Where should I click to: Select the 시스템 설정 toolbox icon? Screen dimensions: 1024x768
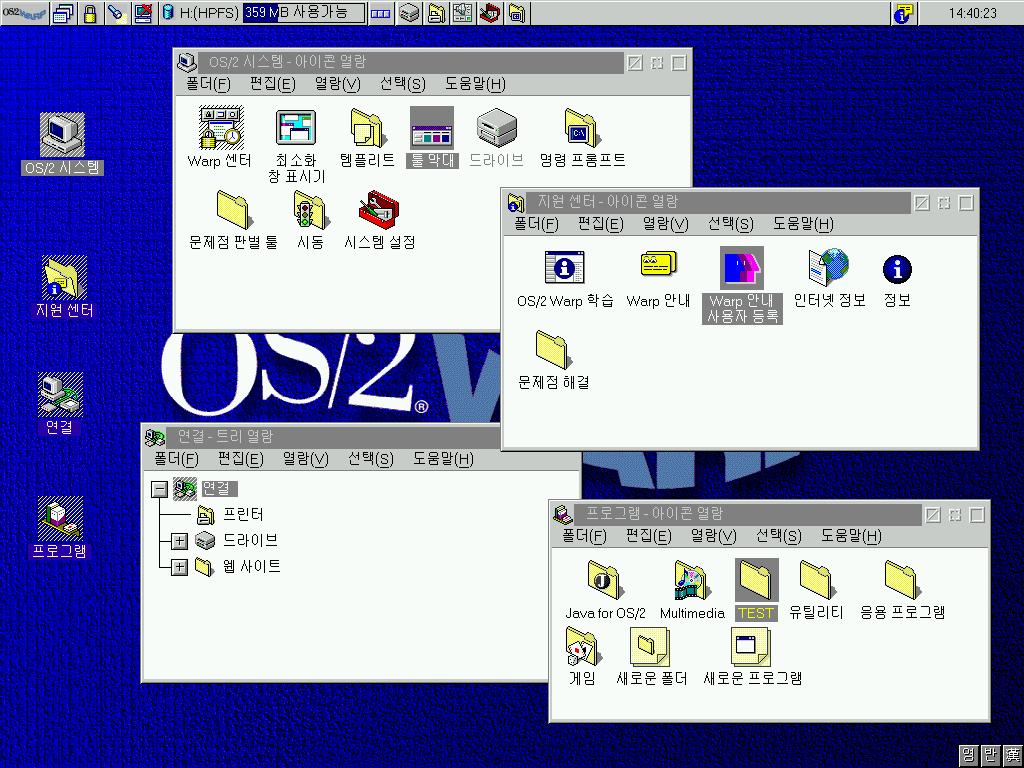tap(379, 219)
